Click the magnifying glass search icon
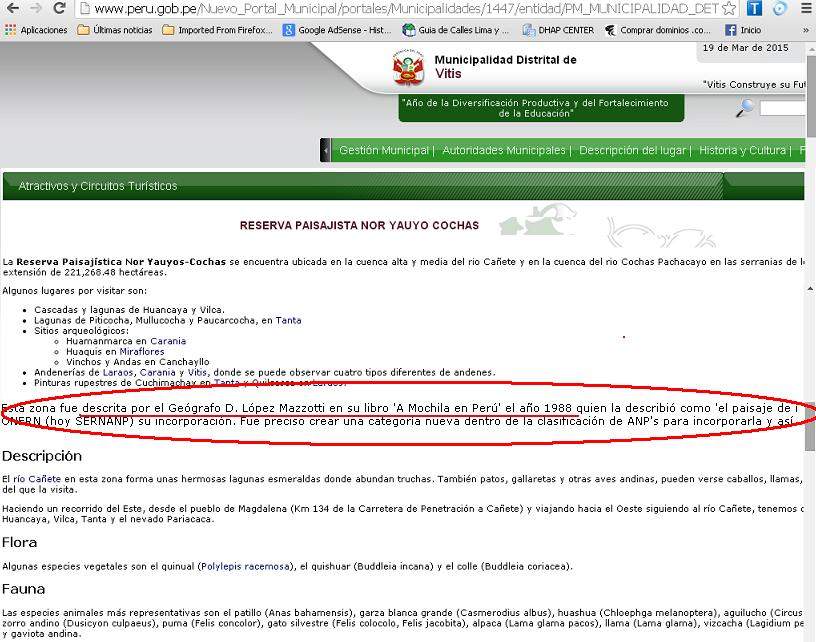The height and width of the screenshot is (642, 816). pyautogui.click(x=745, y=108)
